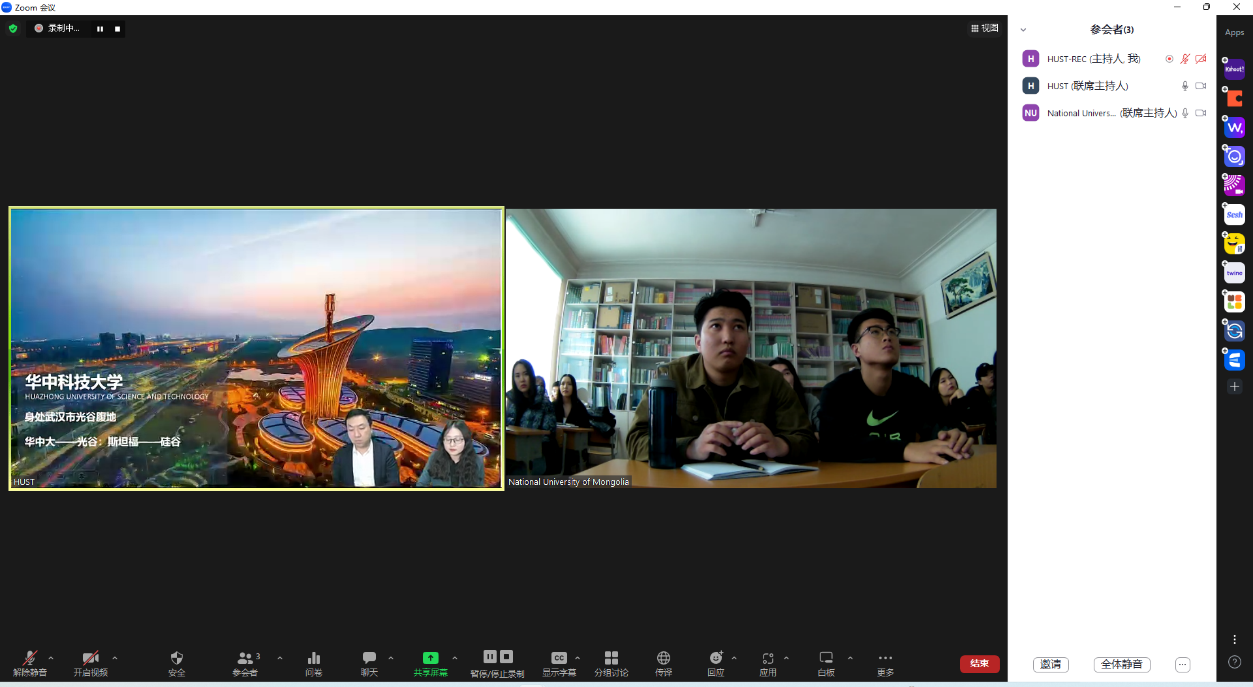This screenshot has width=1253, height=687.
Task: Toggle disabled camera on HUST-REC row
Action: (1201, 59)
